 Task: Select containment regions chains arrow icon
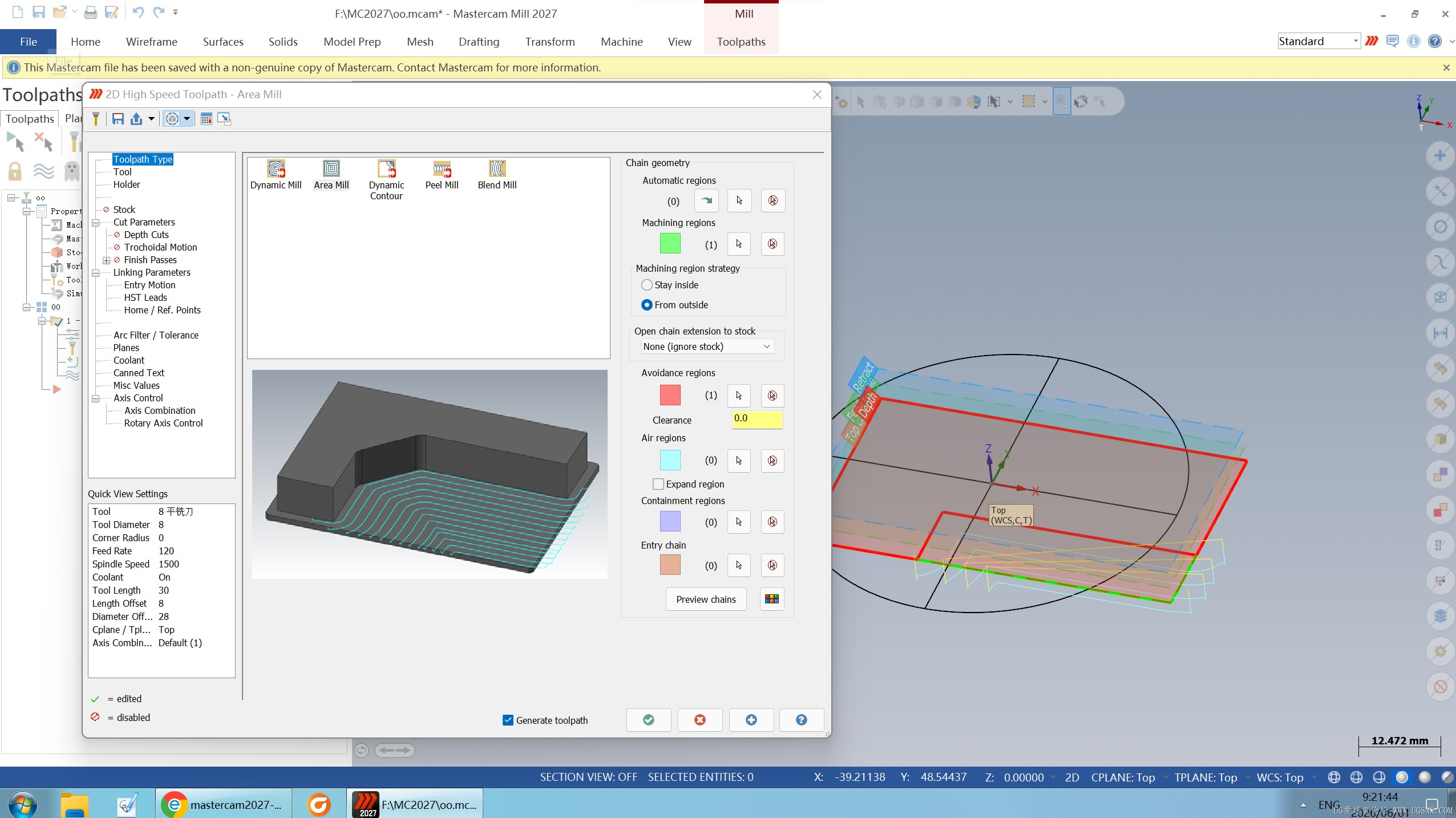[739, 522]
